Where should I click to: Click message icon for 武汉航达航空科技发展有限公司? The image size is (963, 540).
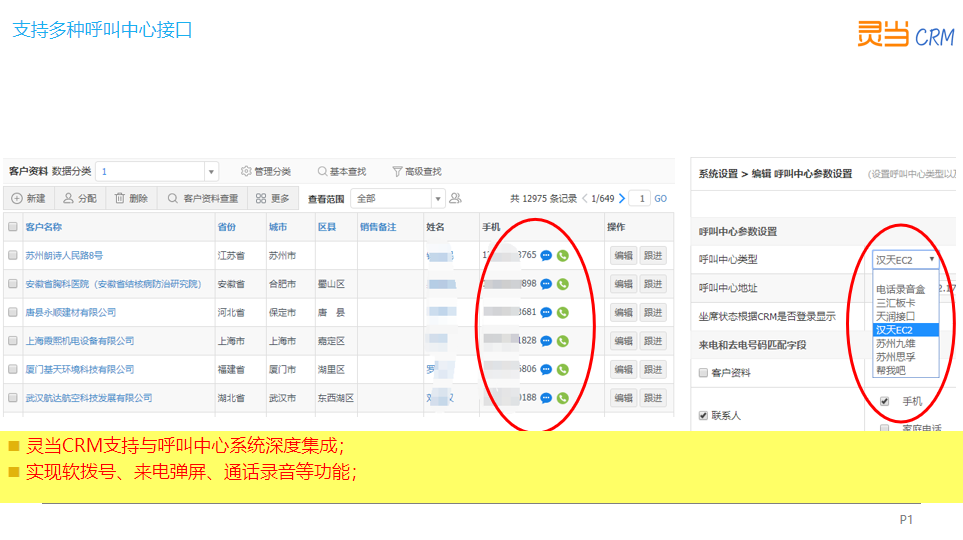pyautogui.click(x=546, y=397)
